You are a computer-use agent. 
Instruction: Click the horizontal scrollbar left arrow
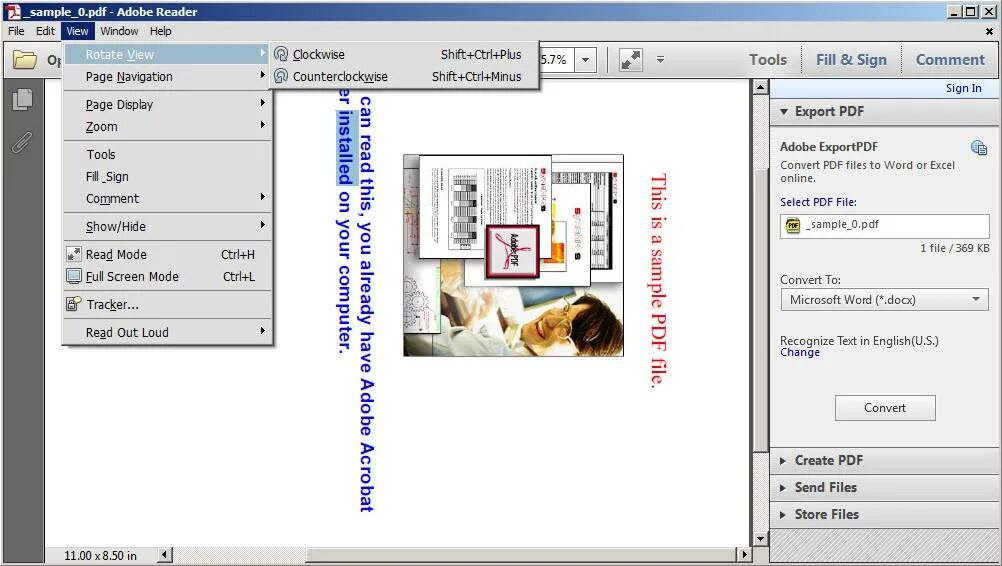[x=165, y=555]
